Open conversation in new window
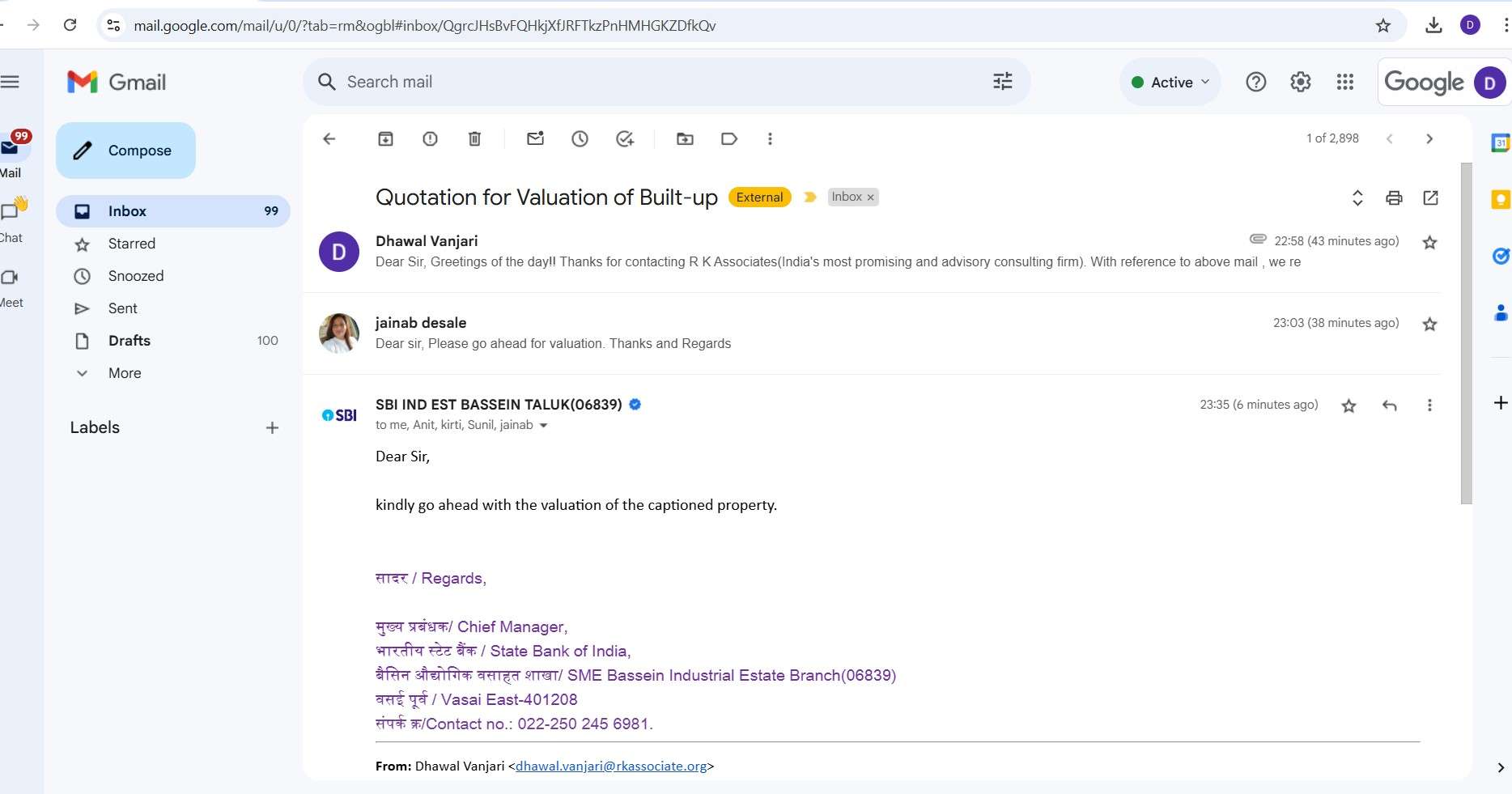 pos(1430,197)
